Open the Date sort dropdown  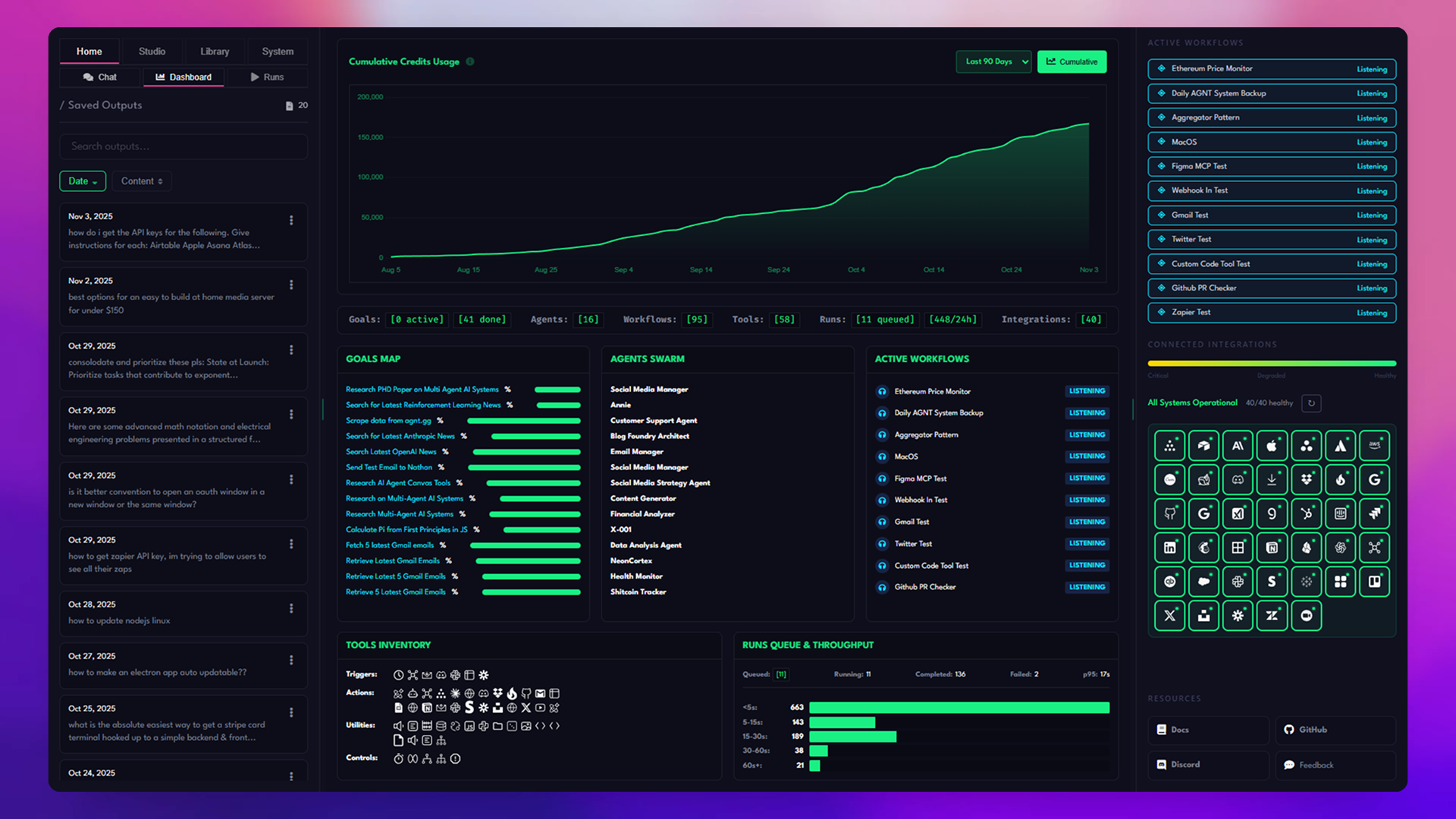point(82,180)
